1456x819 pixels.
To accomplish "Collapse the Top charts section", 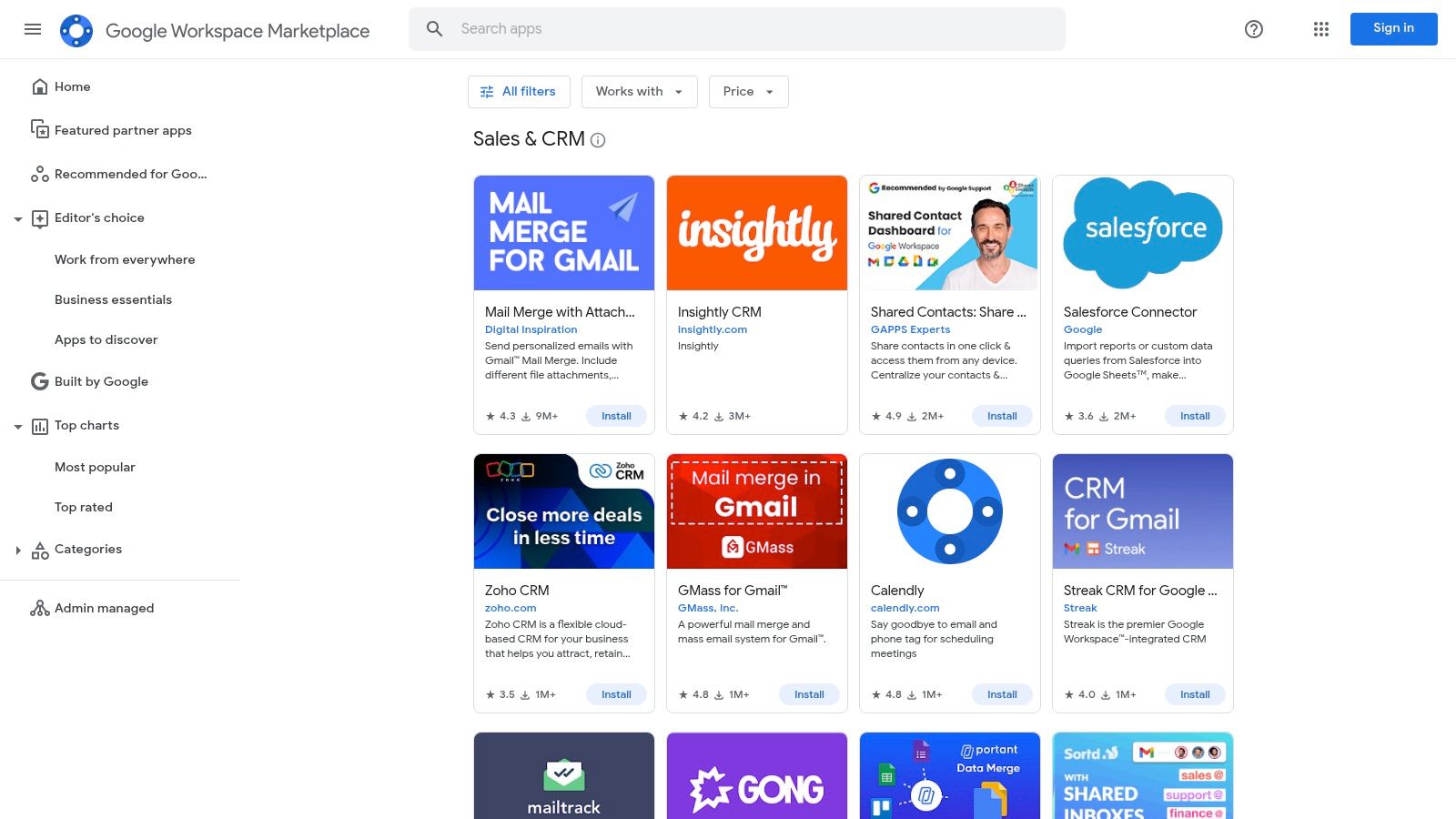I will coord(18,425).
